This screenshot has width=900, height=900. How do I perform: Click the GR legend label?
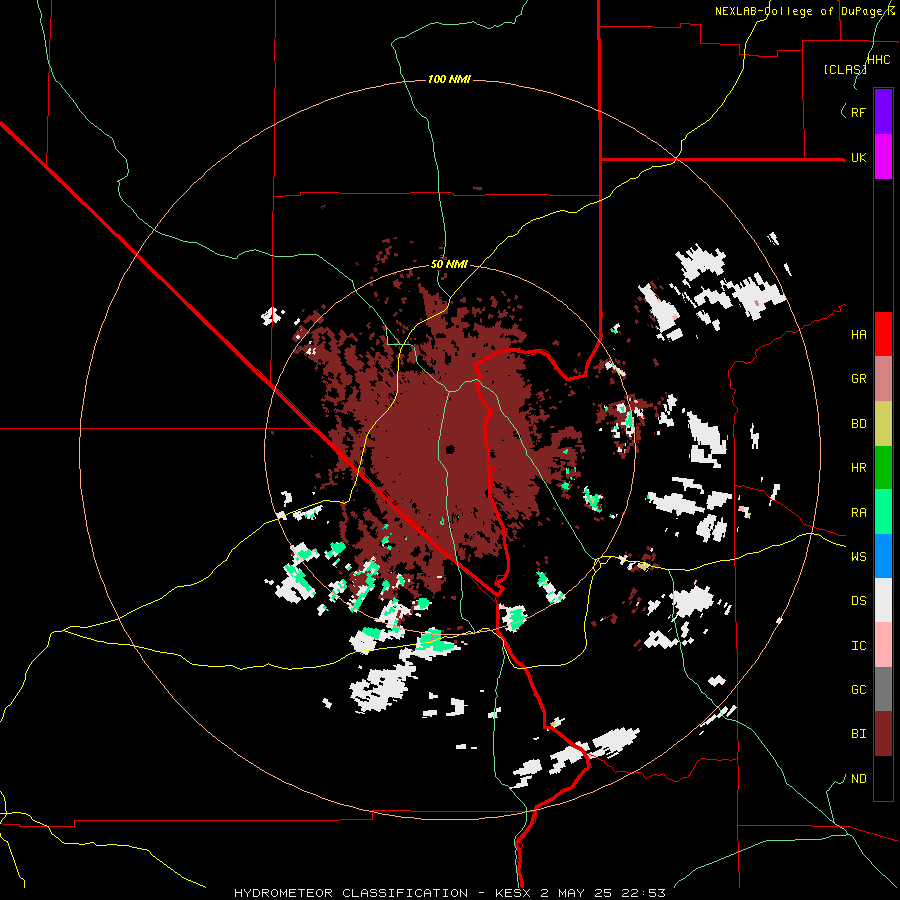click(859, 379)
